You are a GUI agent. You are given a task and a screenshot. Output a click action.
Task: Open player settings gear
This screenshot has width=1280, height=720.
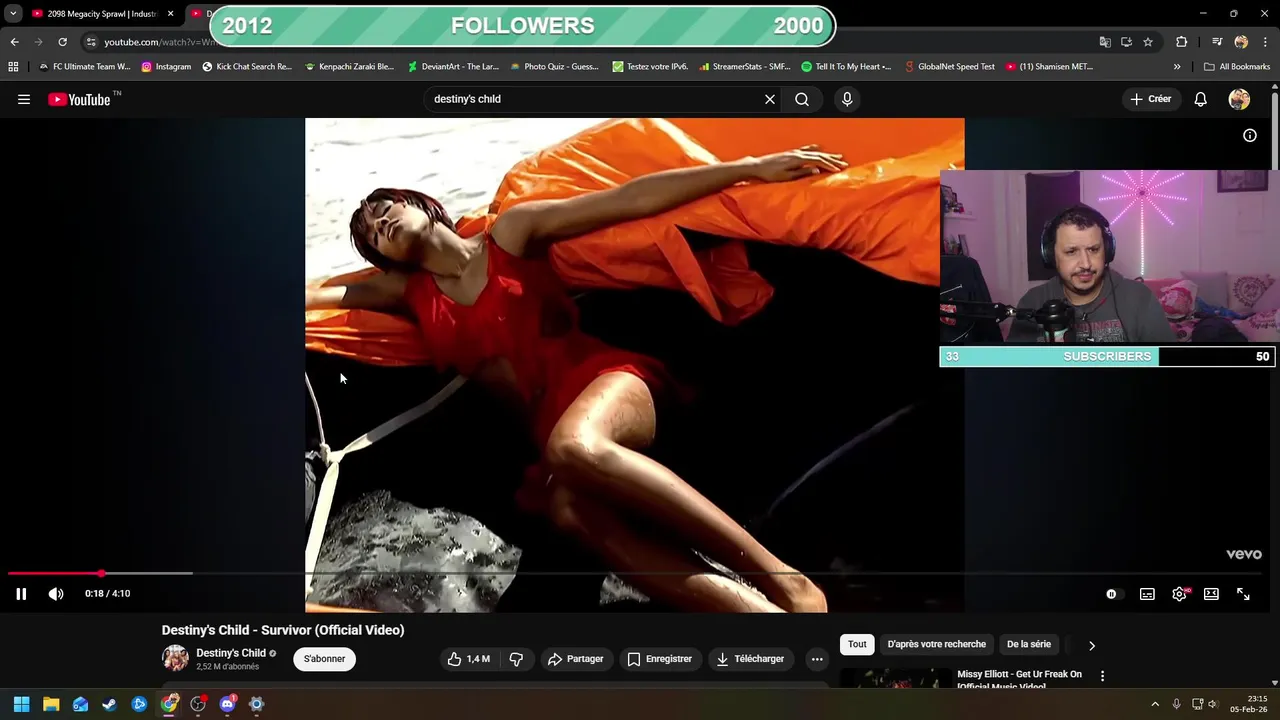(1180, 594)
